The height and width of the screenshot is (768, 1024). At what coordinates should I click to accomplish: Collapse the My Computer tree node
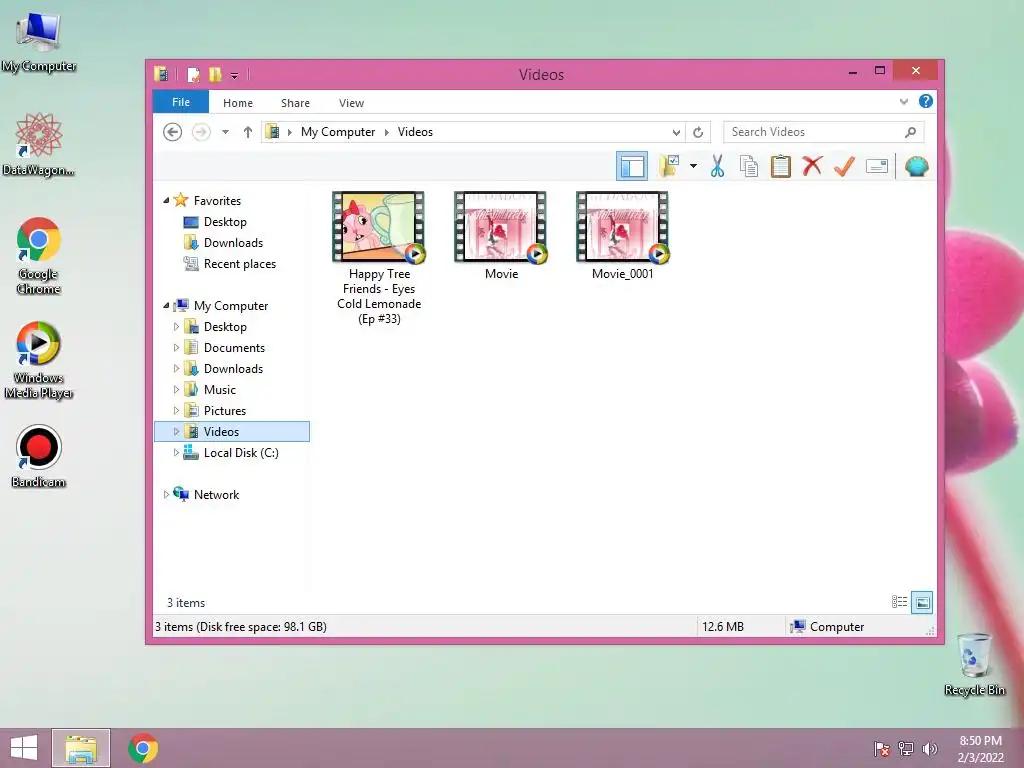coord(166,306)
